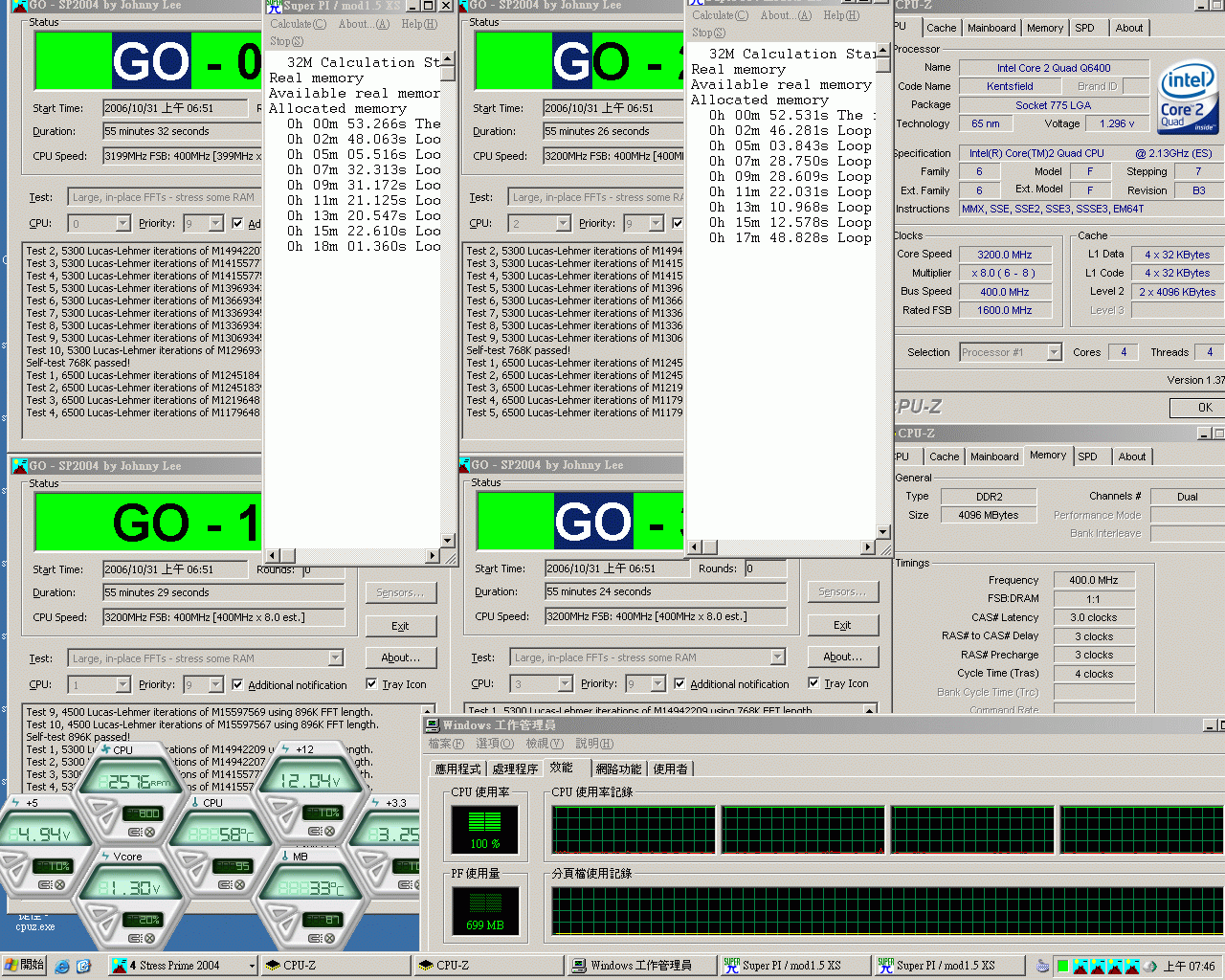Open Calculate(C) menu in Super PI showing 53.266s

pos(298,24)
